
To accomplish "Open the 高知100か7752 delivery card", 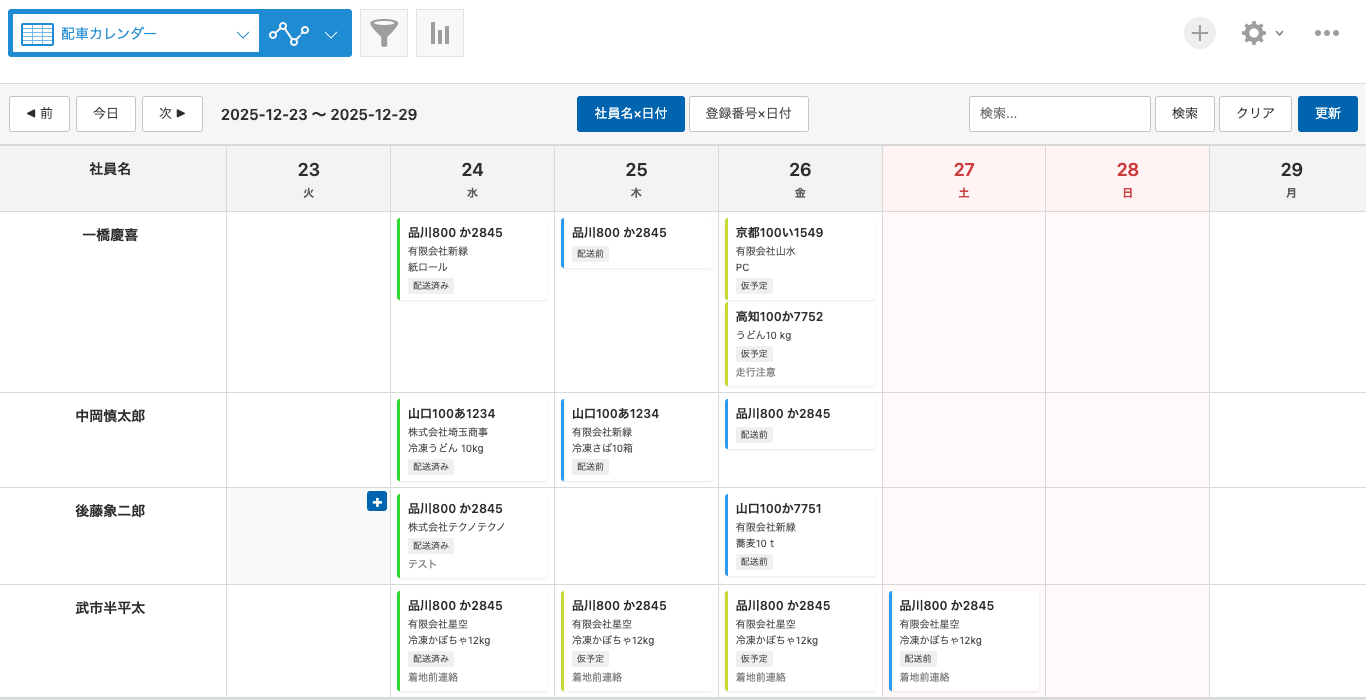I will [801, 344].
